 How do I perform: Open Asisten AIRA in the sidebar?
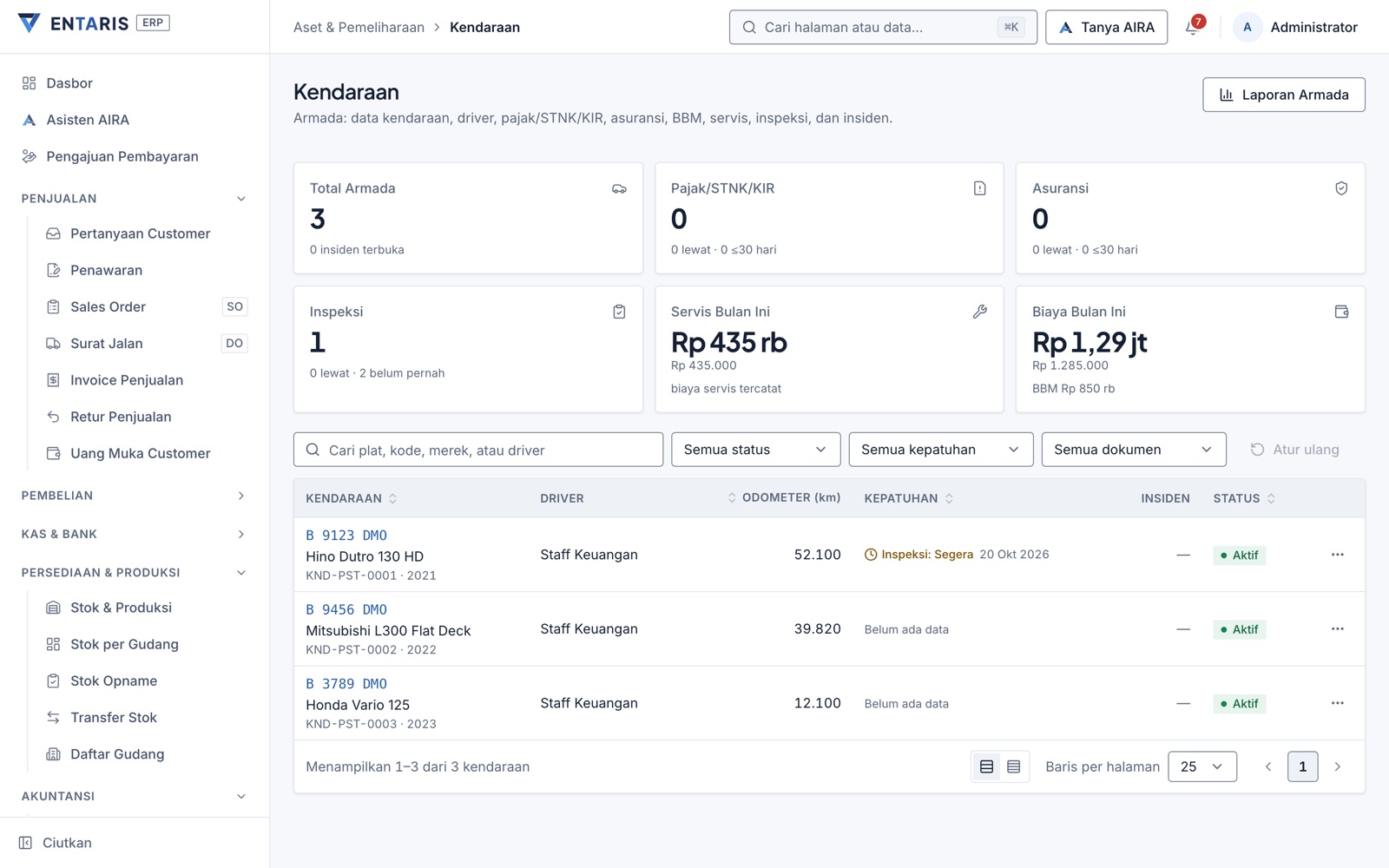coord(135,120)
